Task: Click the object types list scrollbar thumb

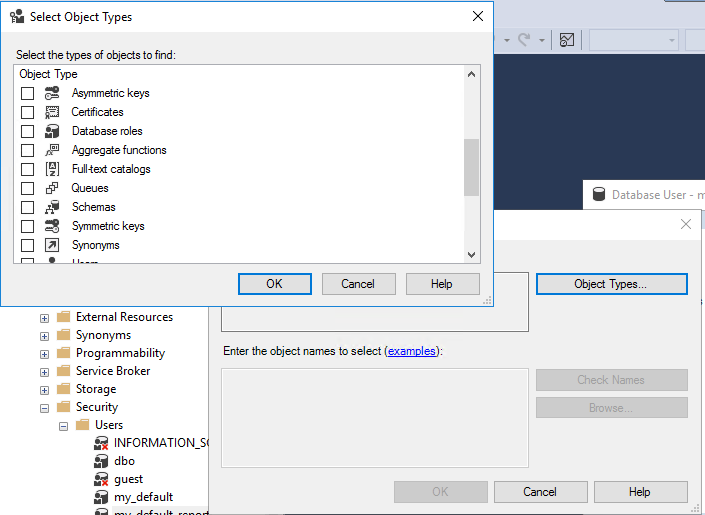Action: coord(471,167)
